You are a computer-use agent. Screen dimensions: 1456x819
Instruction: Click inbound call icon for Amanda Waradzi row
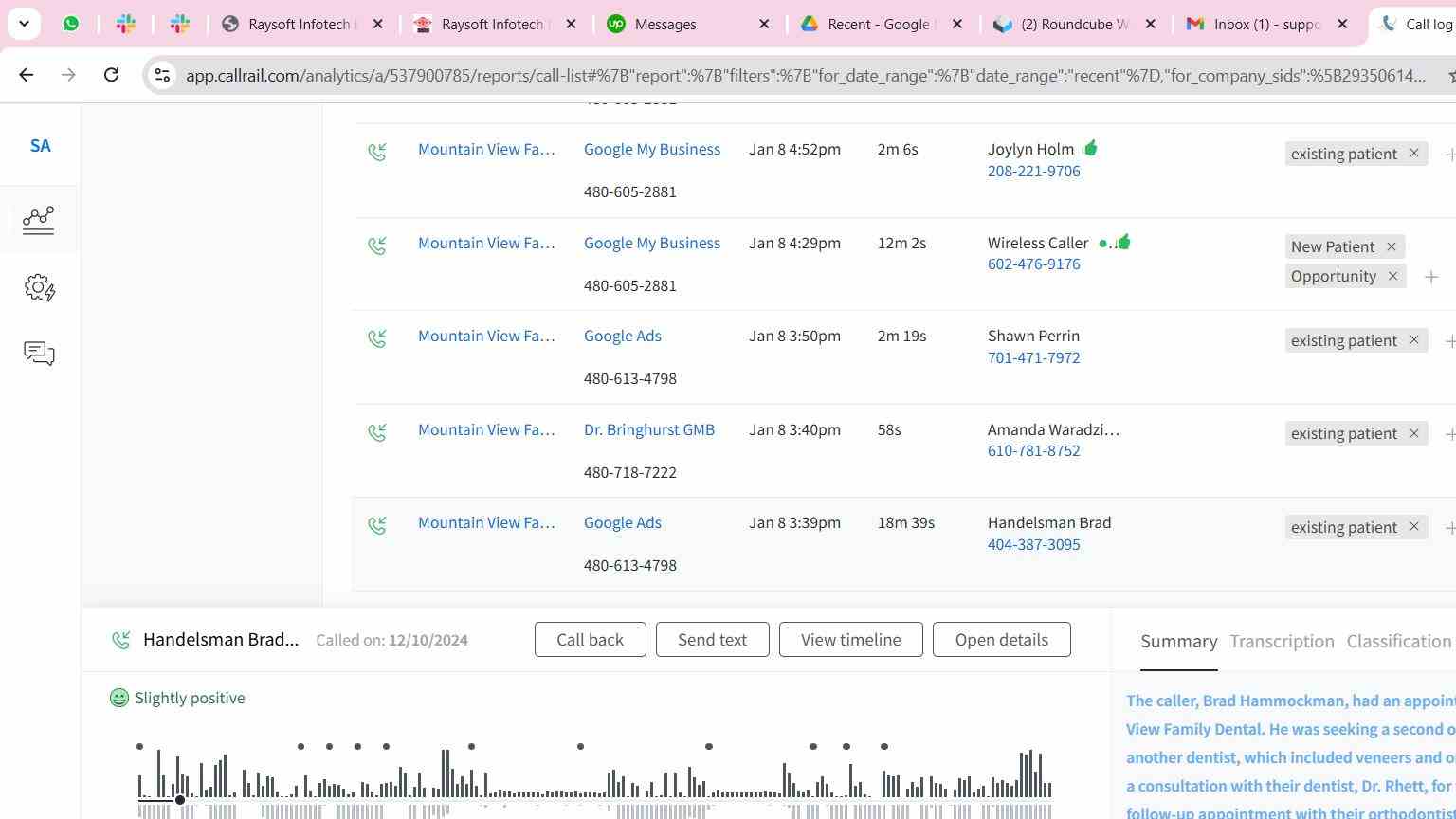click(x=377, y=432)
